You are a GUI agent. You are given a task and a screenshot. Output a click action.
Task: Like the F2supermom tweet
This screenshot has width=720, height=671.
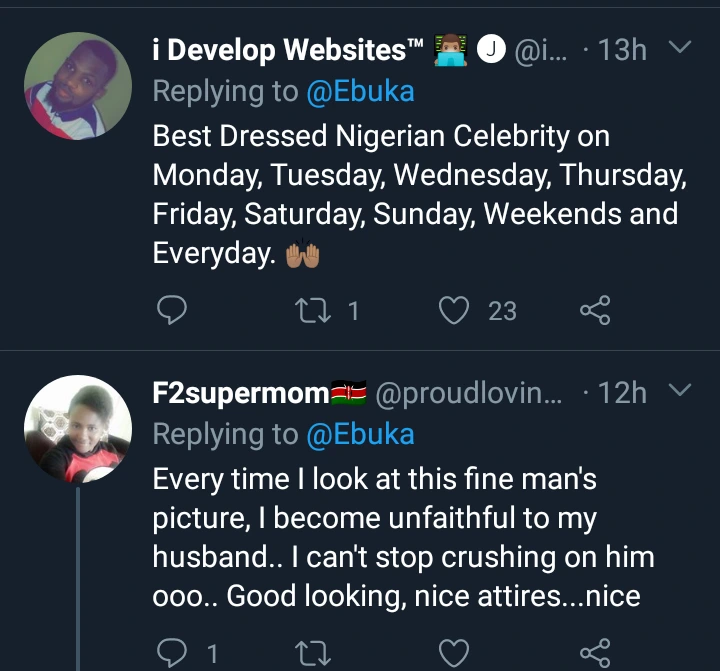(x=455, y=654)
